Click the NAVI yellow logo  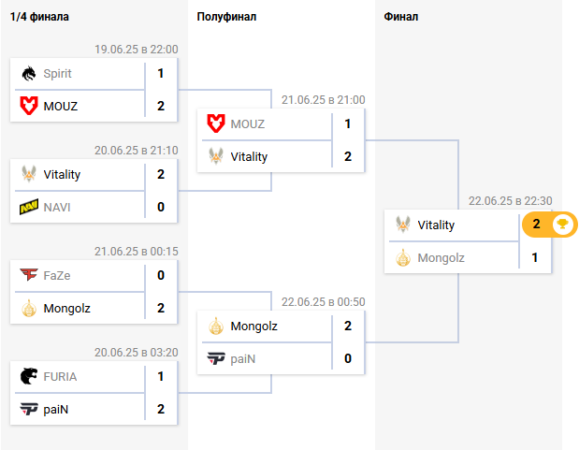click(28, 207)
